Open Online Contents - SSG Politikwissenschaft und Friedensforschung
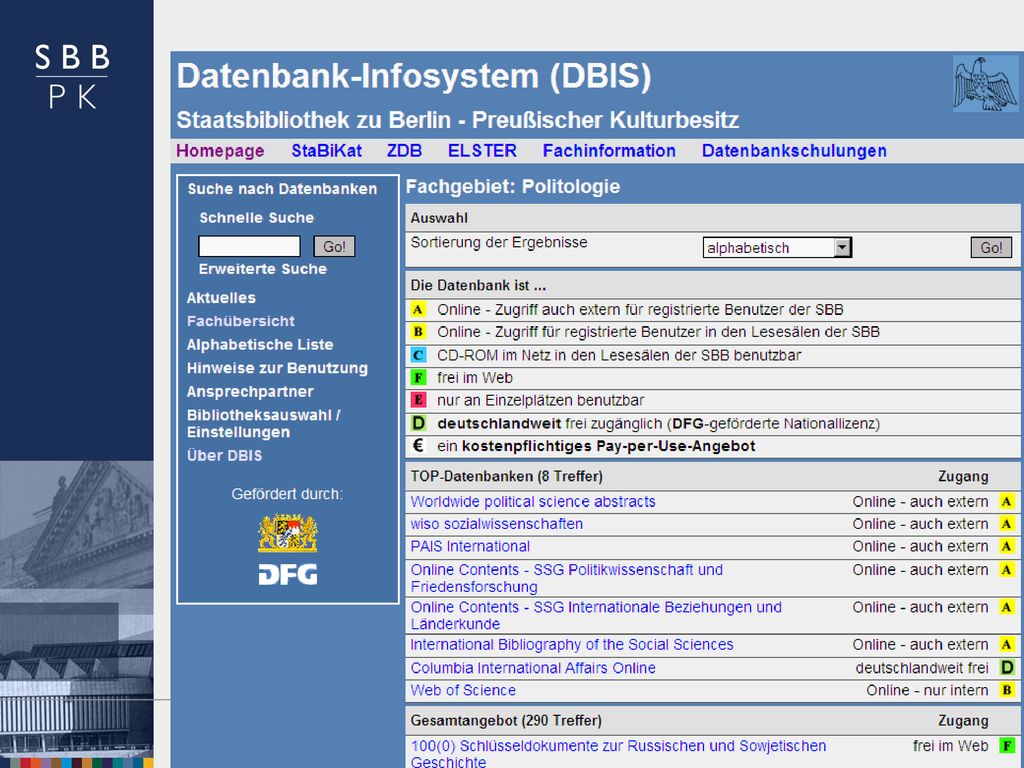 tap(566, 578)
